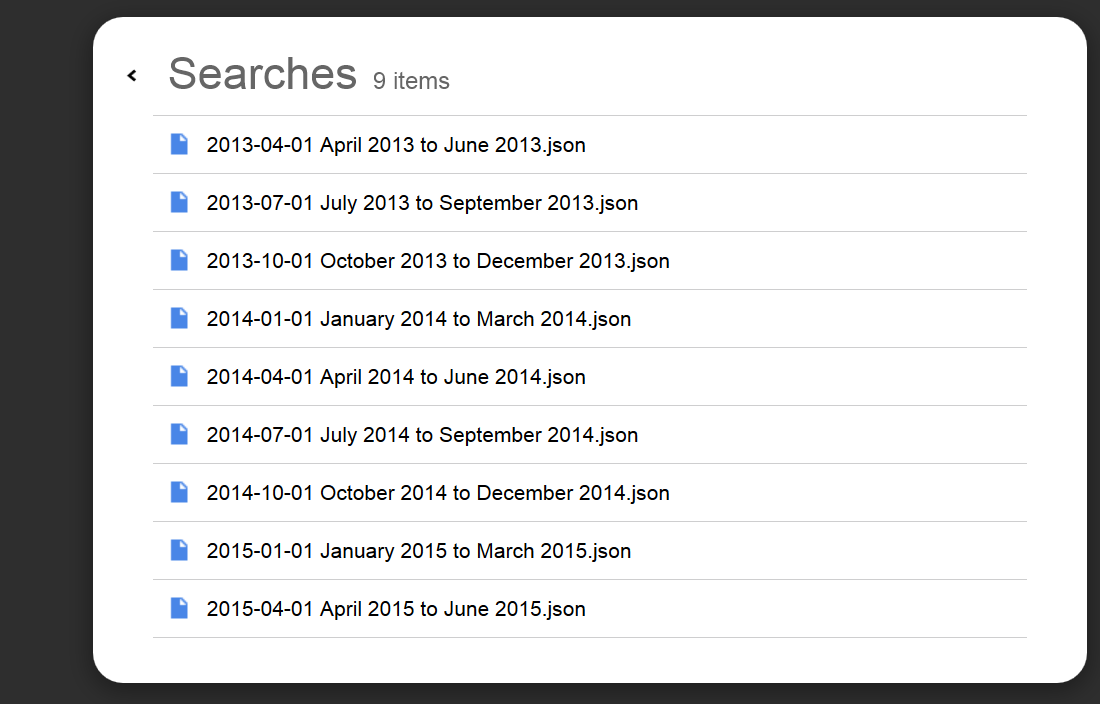
Task: Click file icon for January 2015 to March 2015
Action: pyautogui.click(x=180, y=550)
